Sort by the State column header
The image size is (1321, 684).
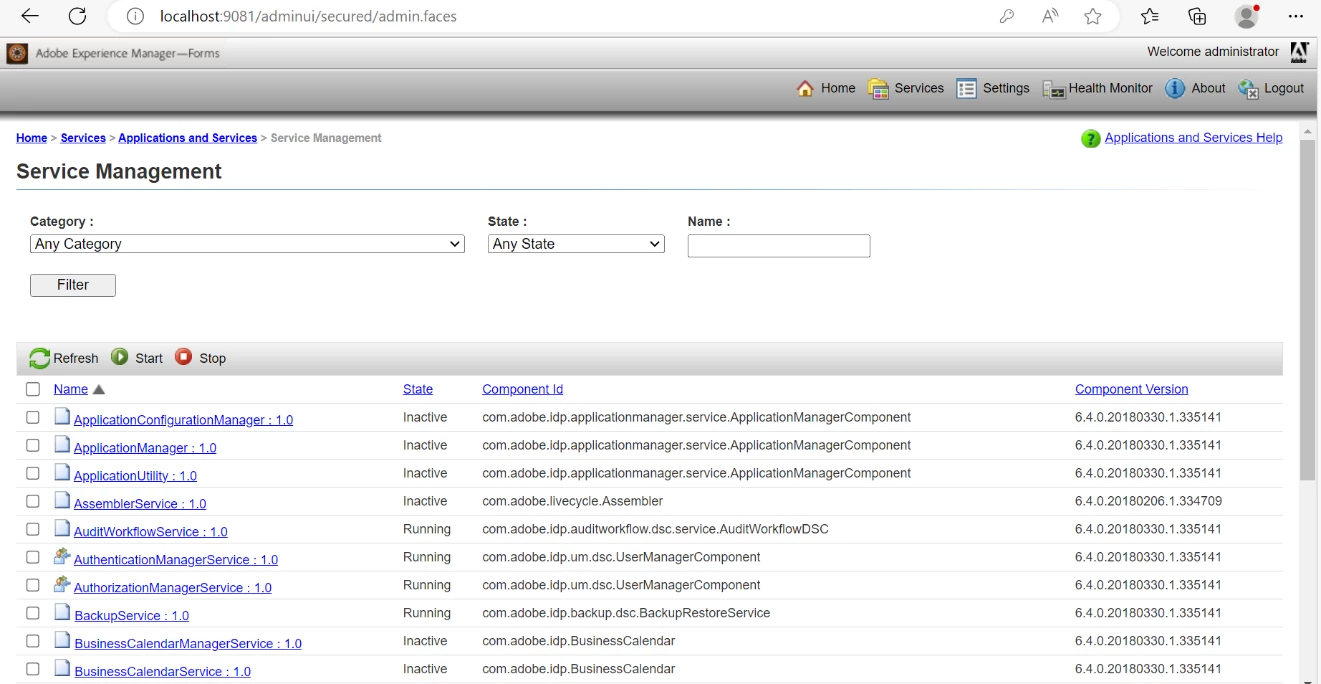418,389
